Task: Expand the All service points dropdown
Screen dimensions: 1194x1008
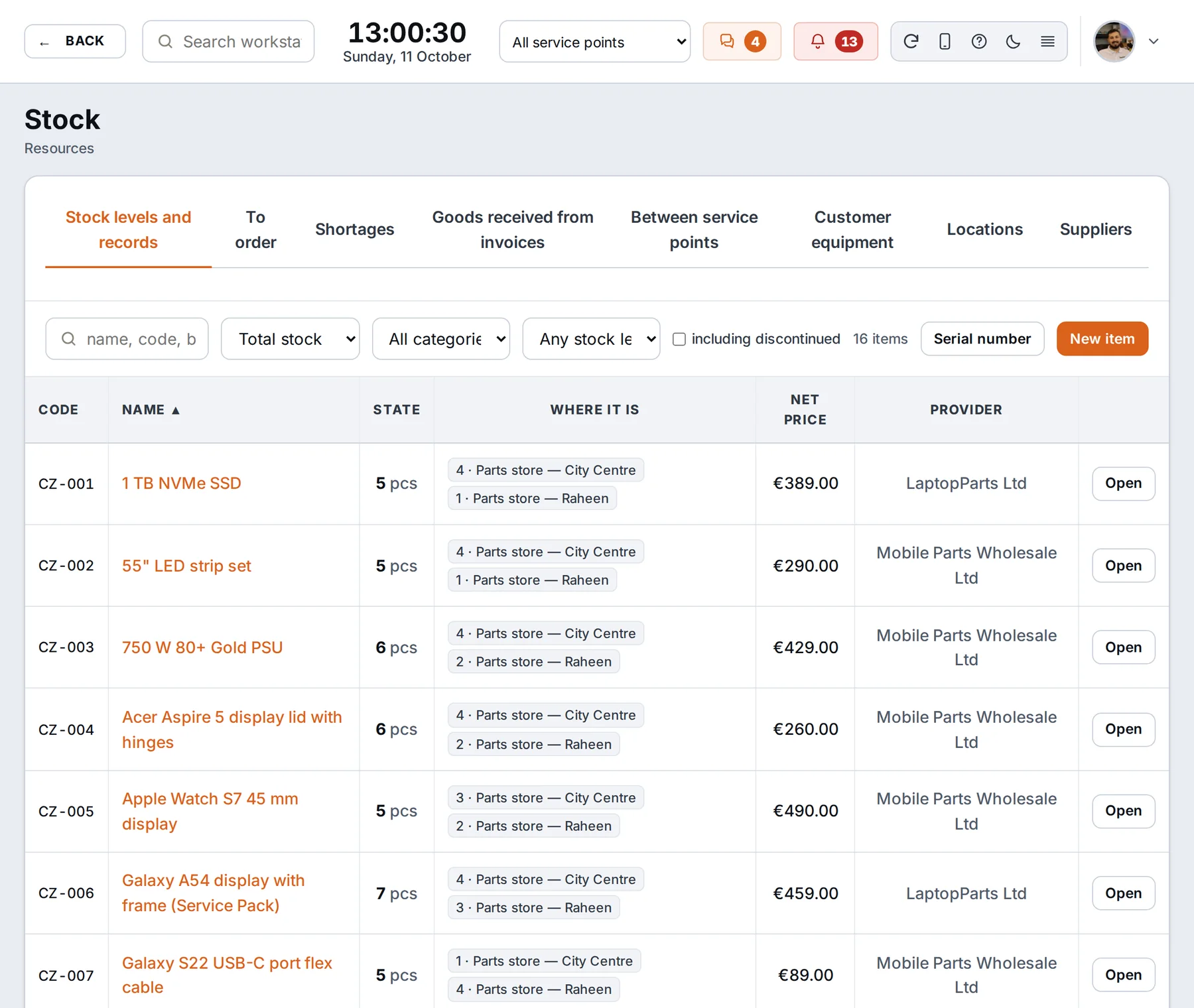Action: [x=594, y=42]
